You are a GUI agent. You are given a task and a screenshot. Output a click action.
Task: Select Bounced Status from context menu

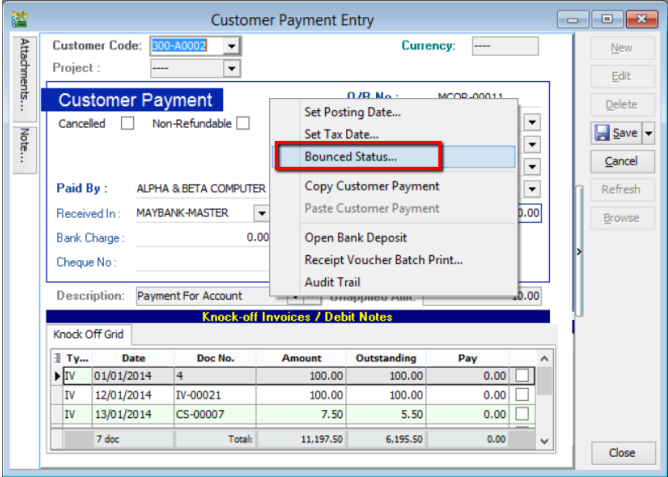[x=350, y=157]
